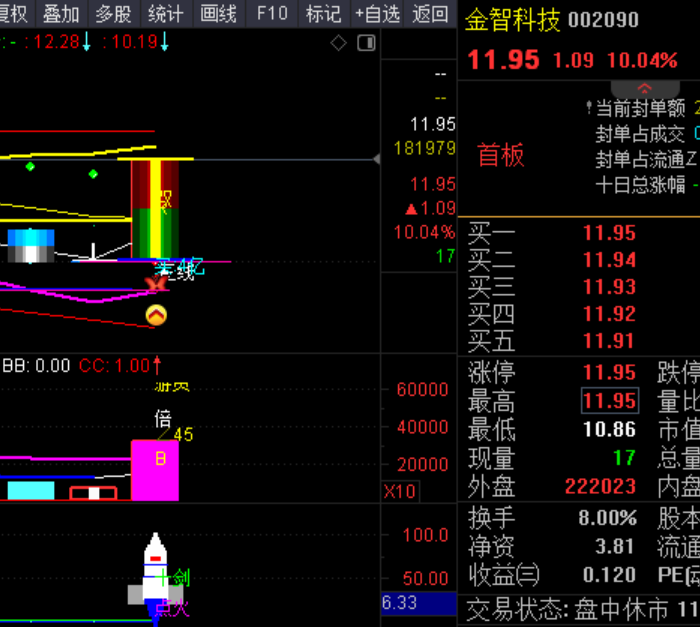Click the 标记 mark button
The image size is (700, 627).
[324, 13]
